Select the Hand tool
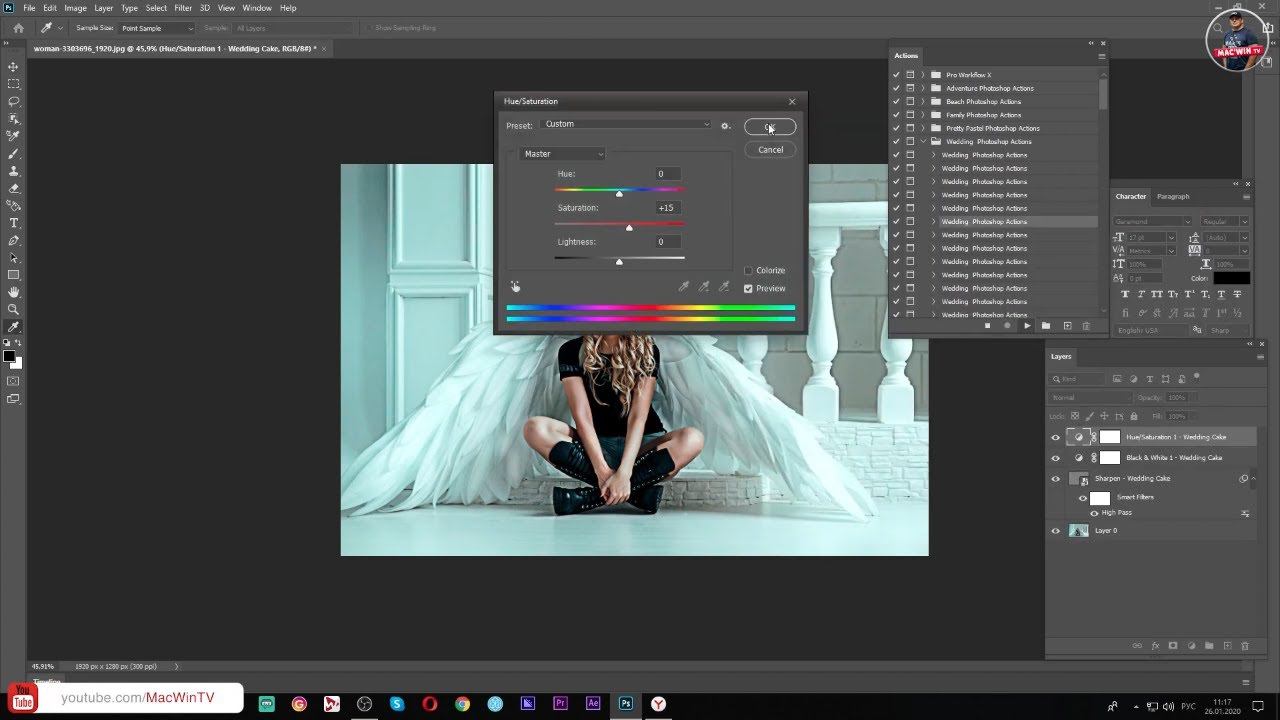This screenshot has width=1280, height=720. click(x=13, y=292)
